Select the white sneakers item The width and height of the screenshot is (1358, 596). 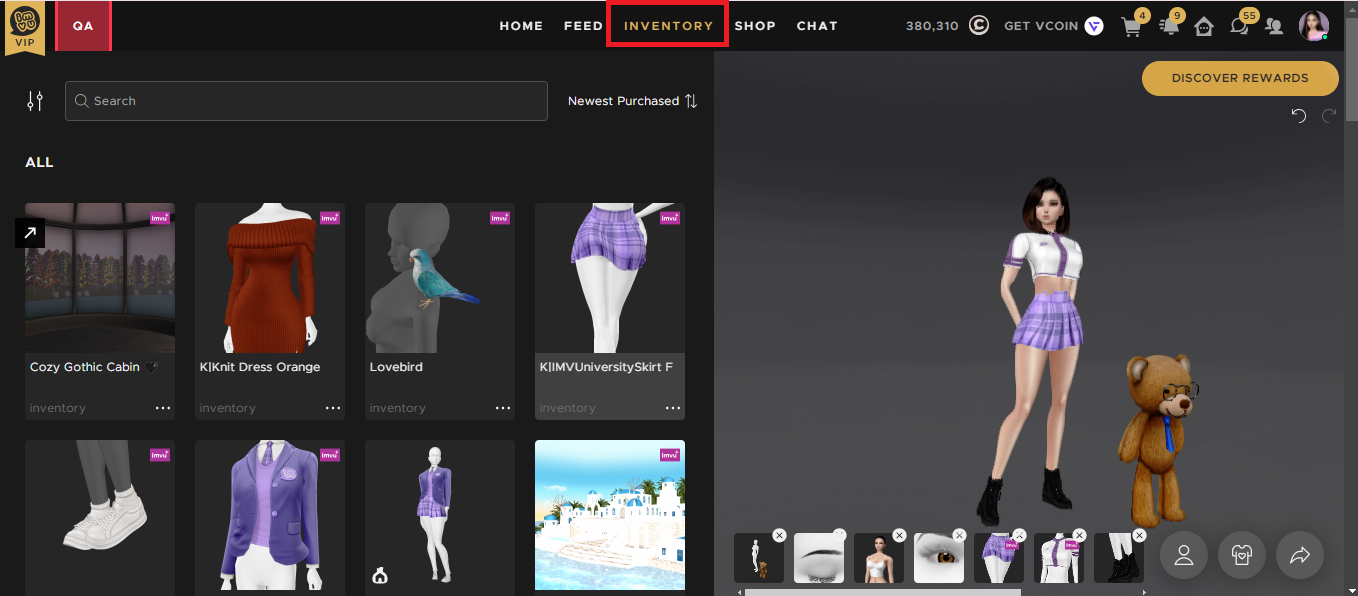[100, 517]
